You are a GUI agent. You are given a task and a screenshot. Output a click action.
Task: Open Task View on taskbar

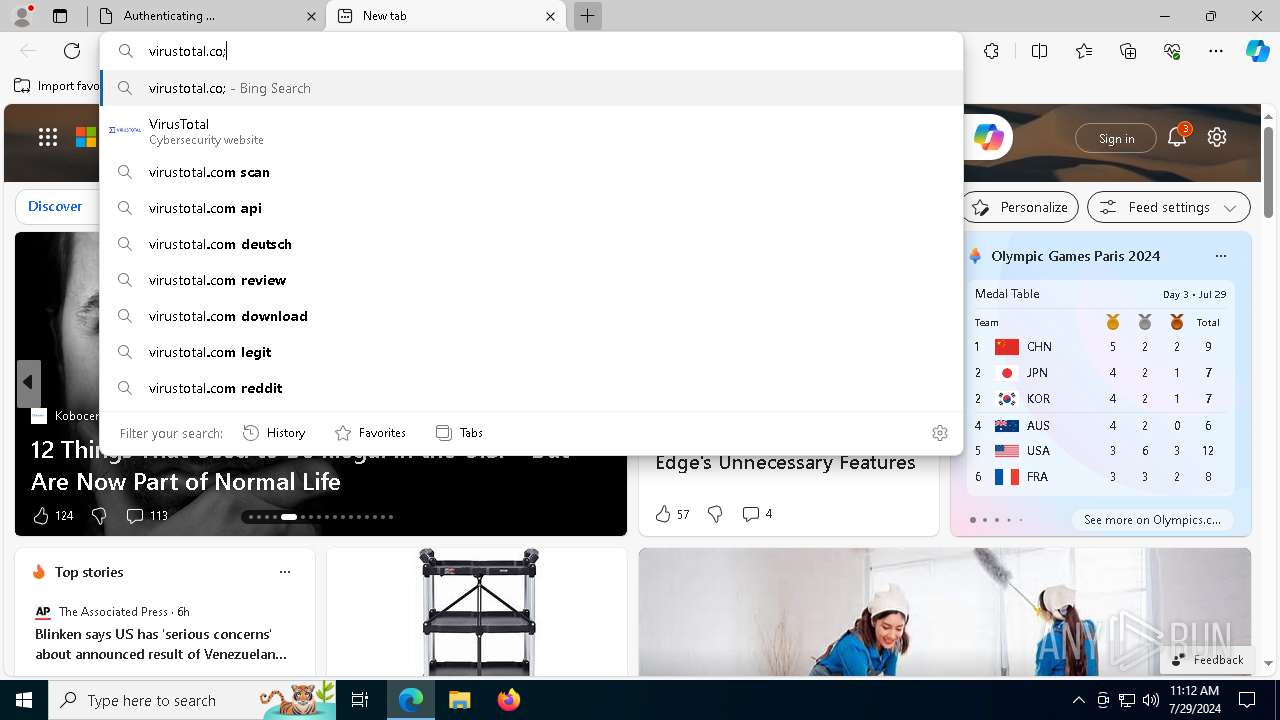click(361, 700)
